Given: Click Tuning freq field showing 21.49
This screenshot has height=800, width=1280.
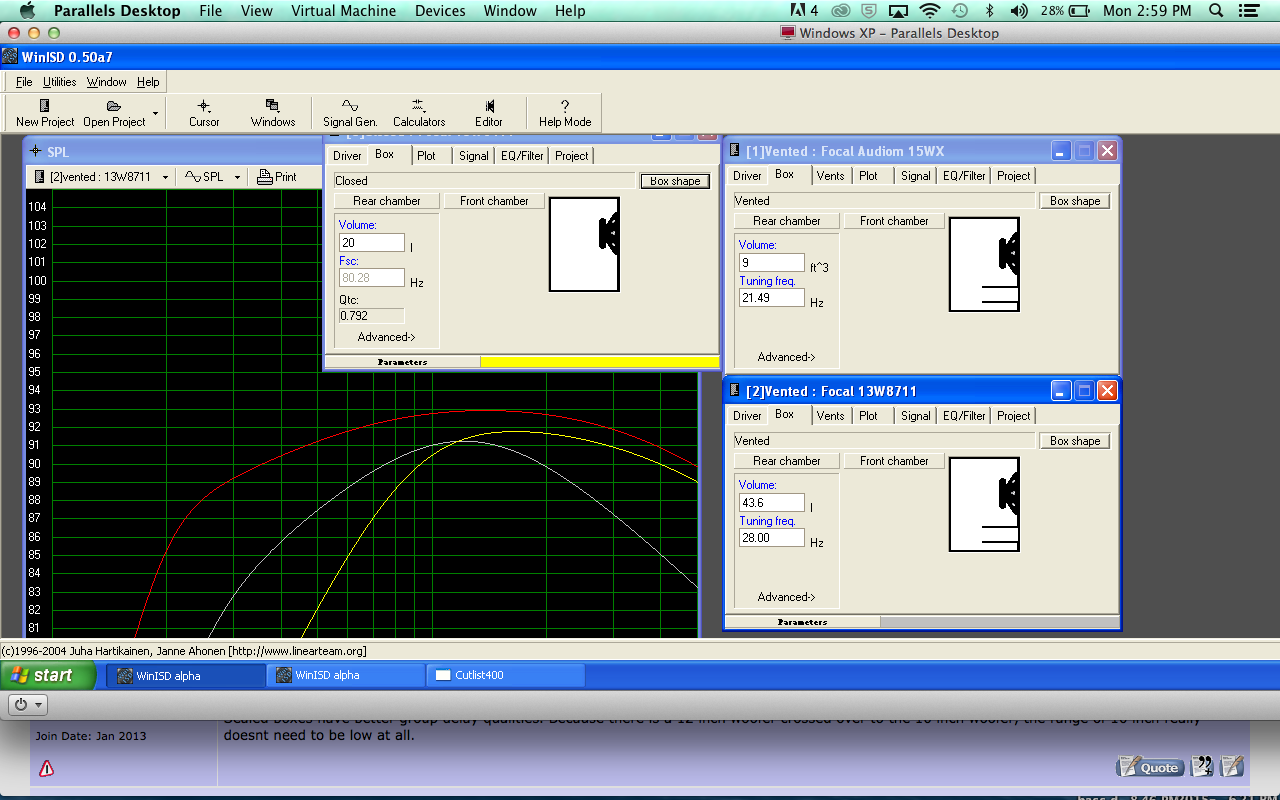Looking at the screenshot, I should click(x=771, y=298).
